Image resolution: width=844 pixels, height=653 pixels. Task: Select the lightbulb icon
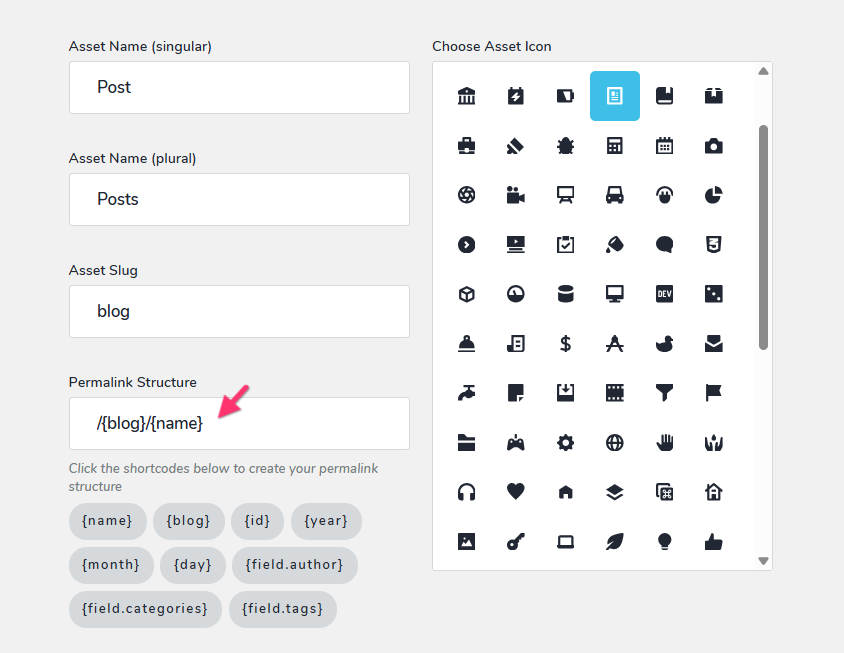click(x=664, y=541)
